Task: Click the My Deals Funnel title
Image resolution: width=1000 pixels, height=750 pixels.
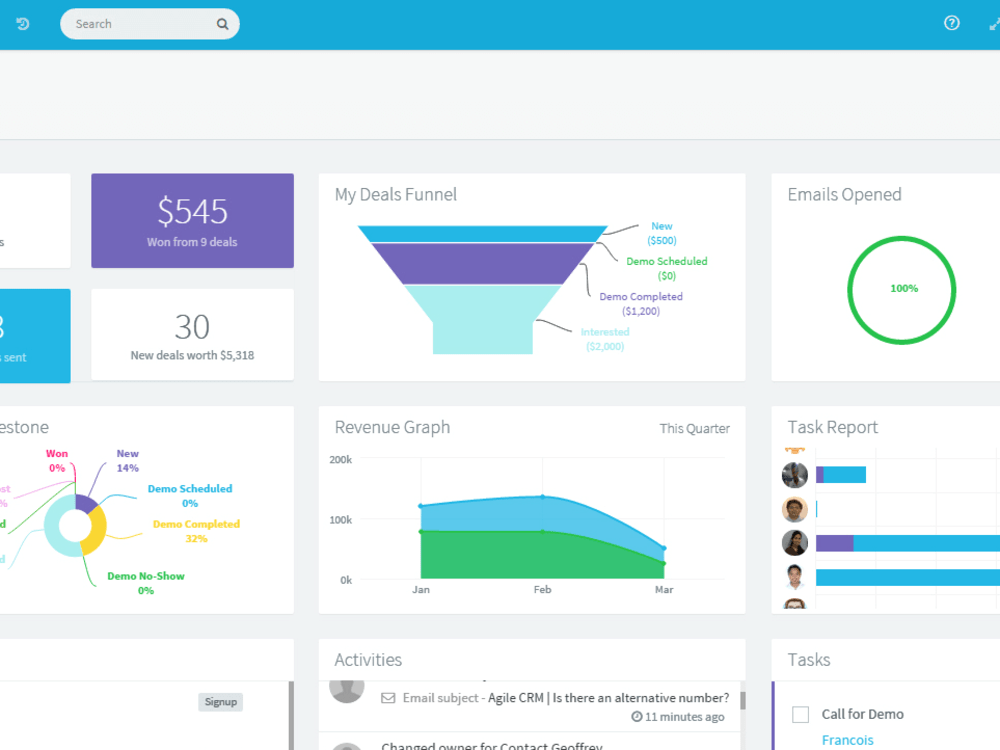Action: [395, 195]
